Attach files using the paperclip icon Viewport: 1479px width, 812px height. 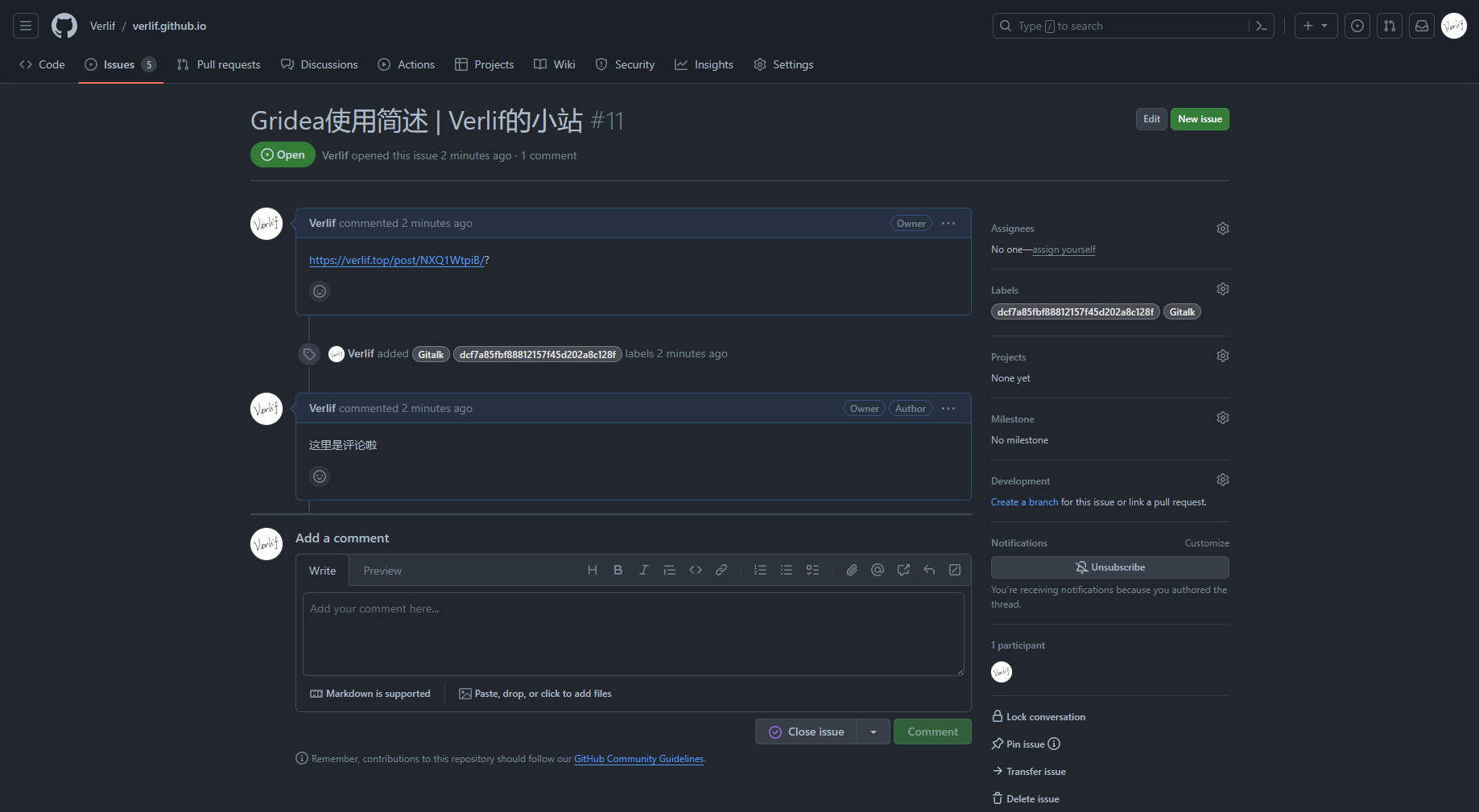pyautogui.click(x=851, y=570)
